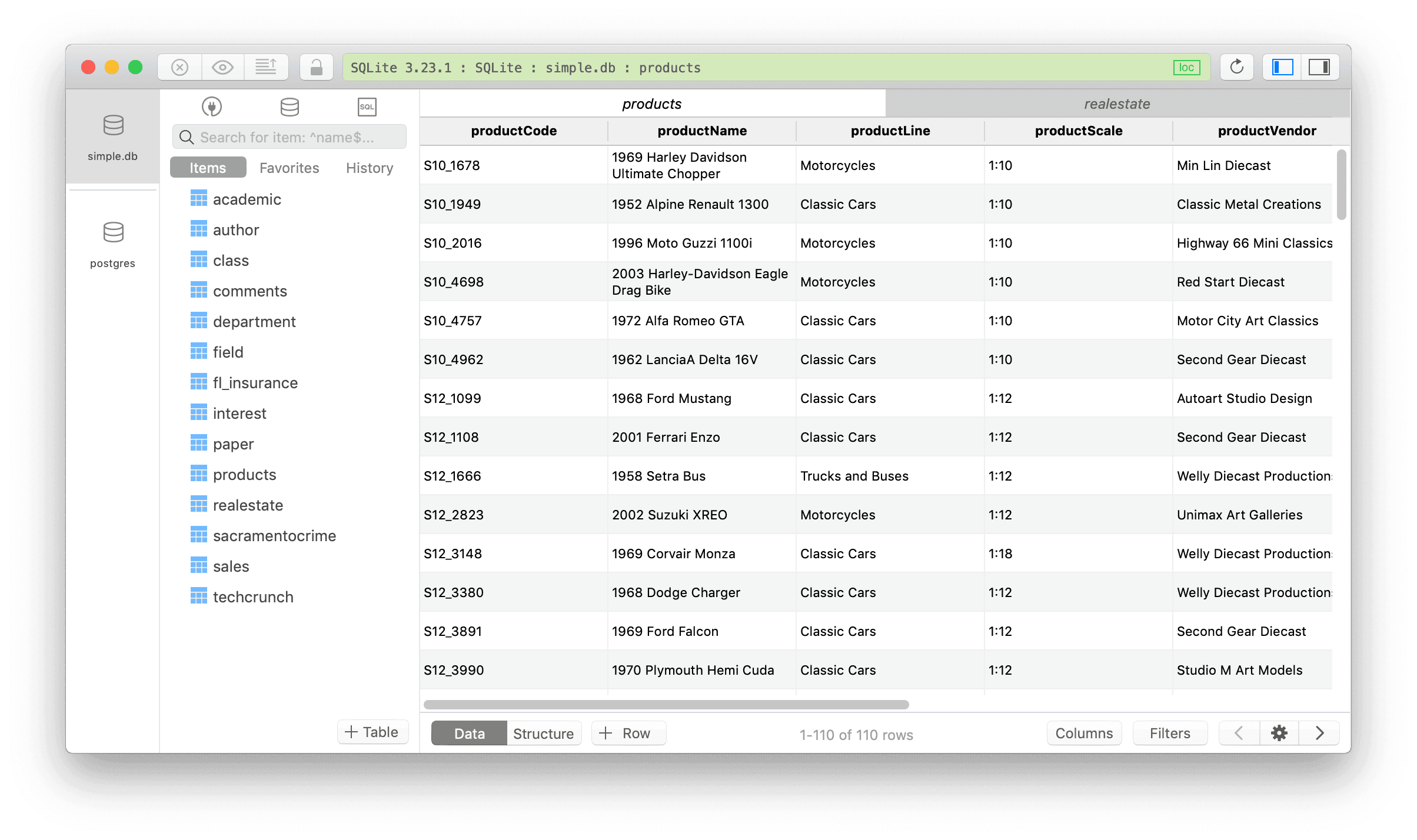
Task: Click the 1-110 of 110 rows status
Action: [x=856, y=735]
